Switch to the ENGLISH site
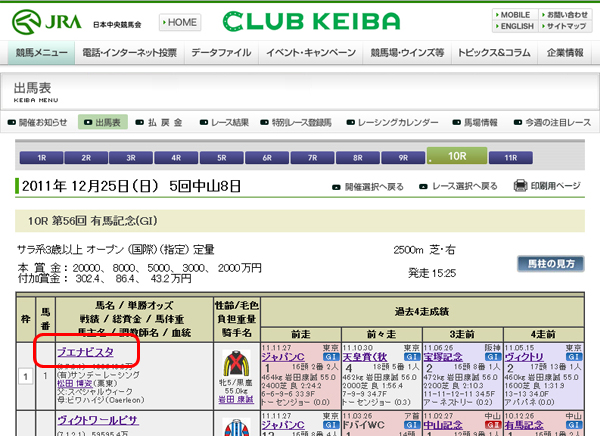 tap(515, 26)
